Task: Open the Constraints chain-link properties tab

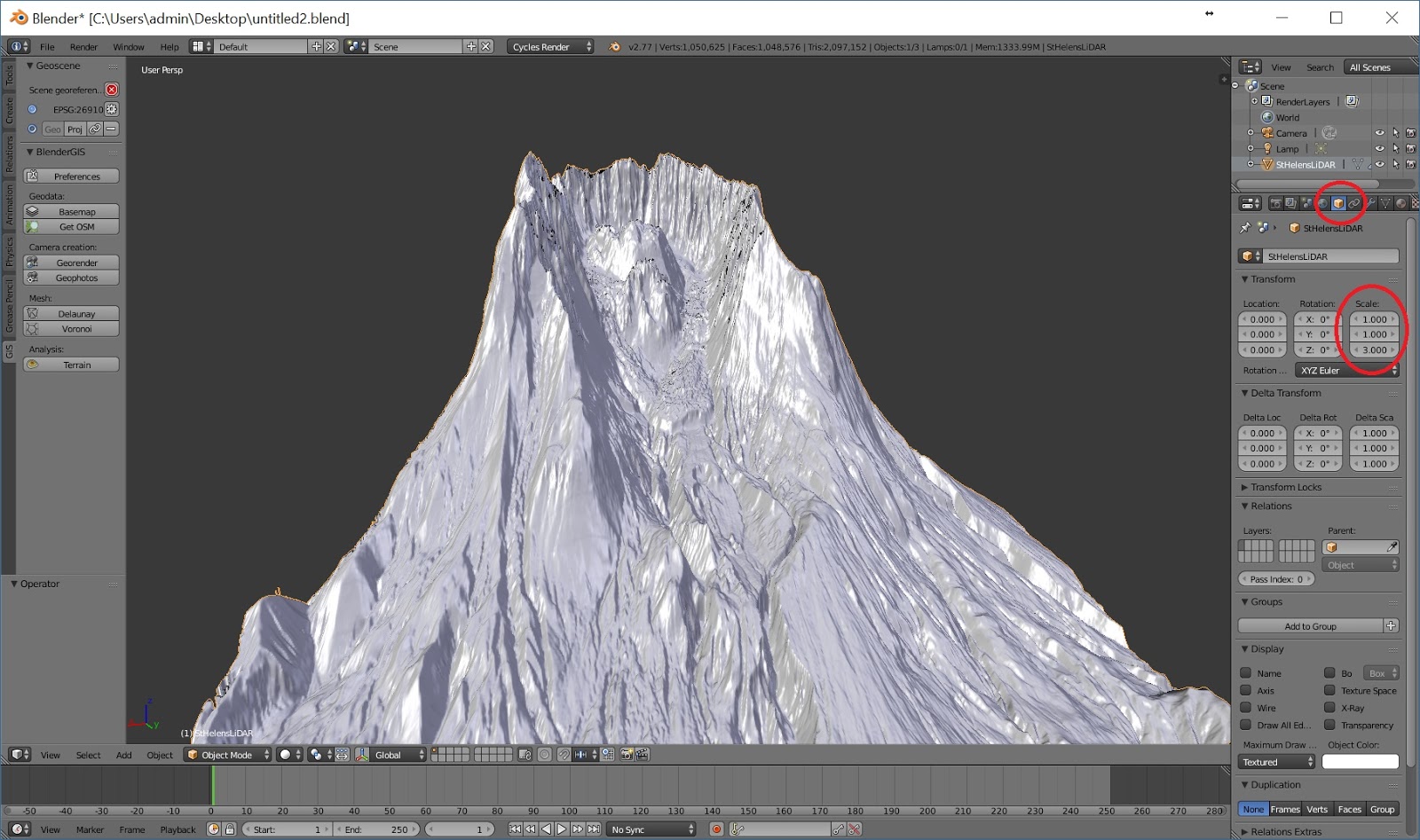Action: [x=1354, y=203]
